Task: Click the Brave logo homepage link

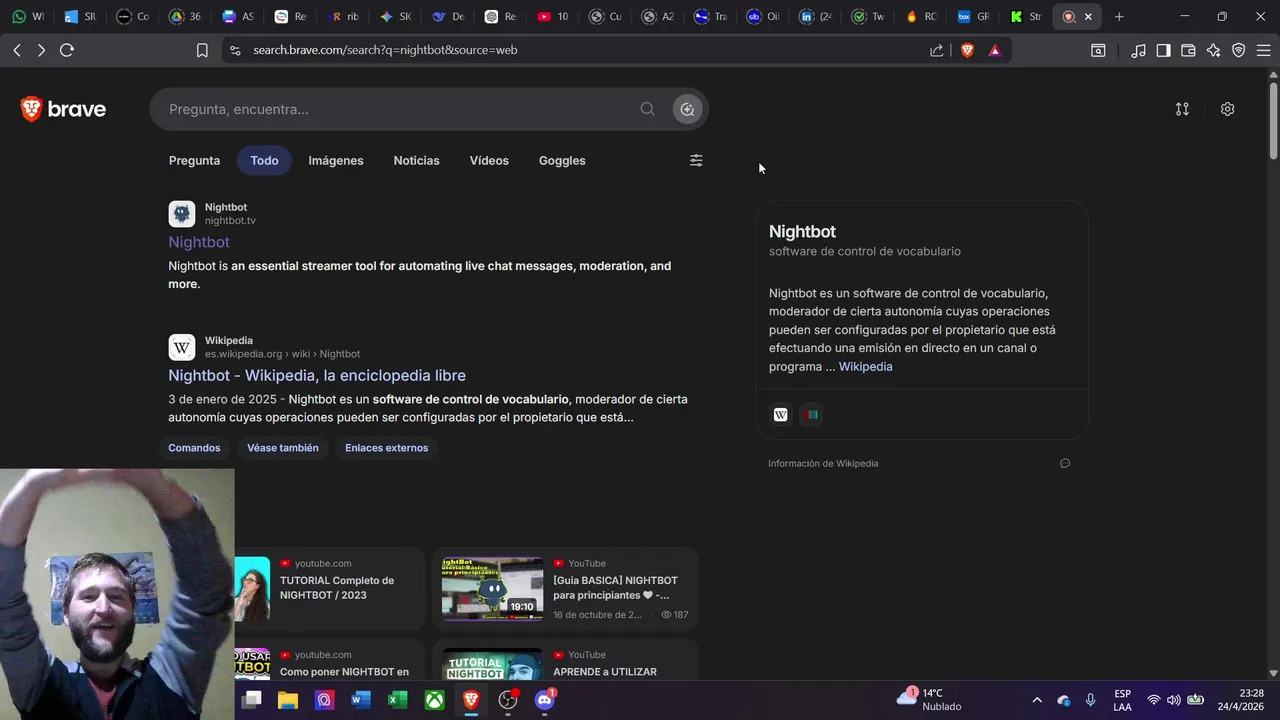Action: [x=63, y=109]
